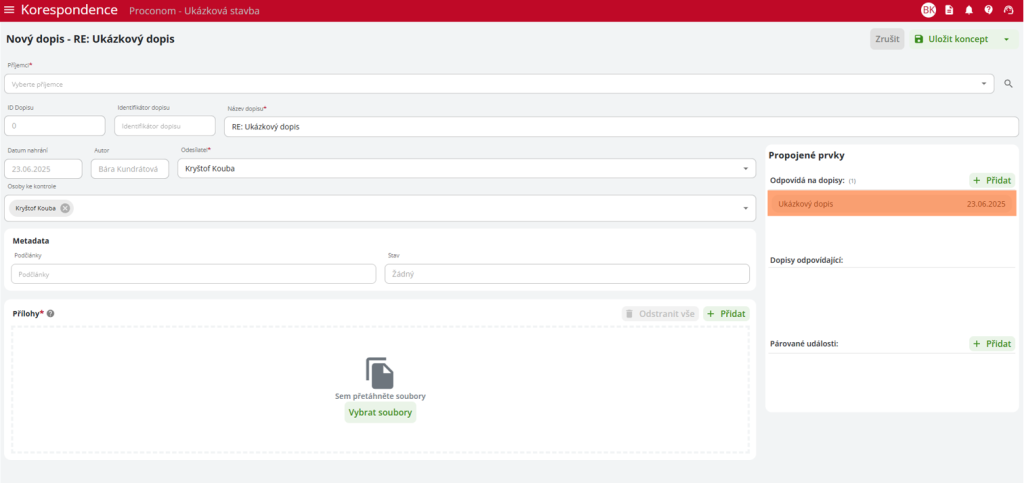Save draft with Uložit koncept

click(x=952, y=39)
